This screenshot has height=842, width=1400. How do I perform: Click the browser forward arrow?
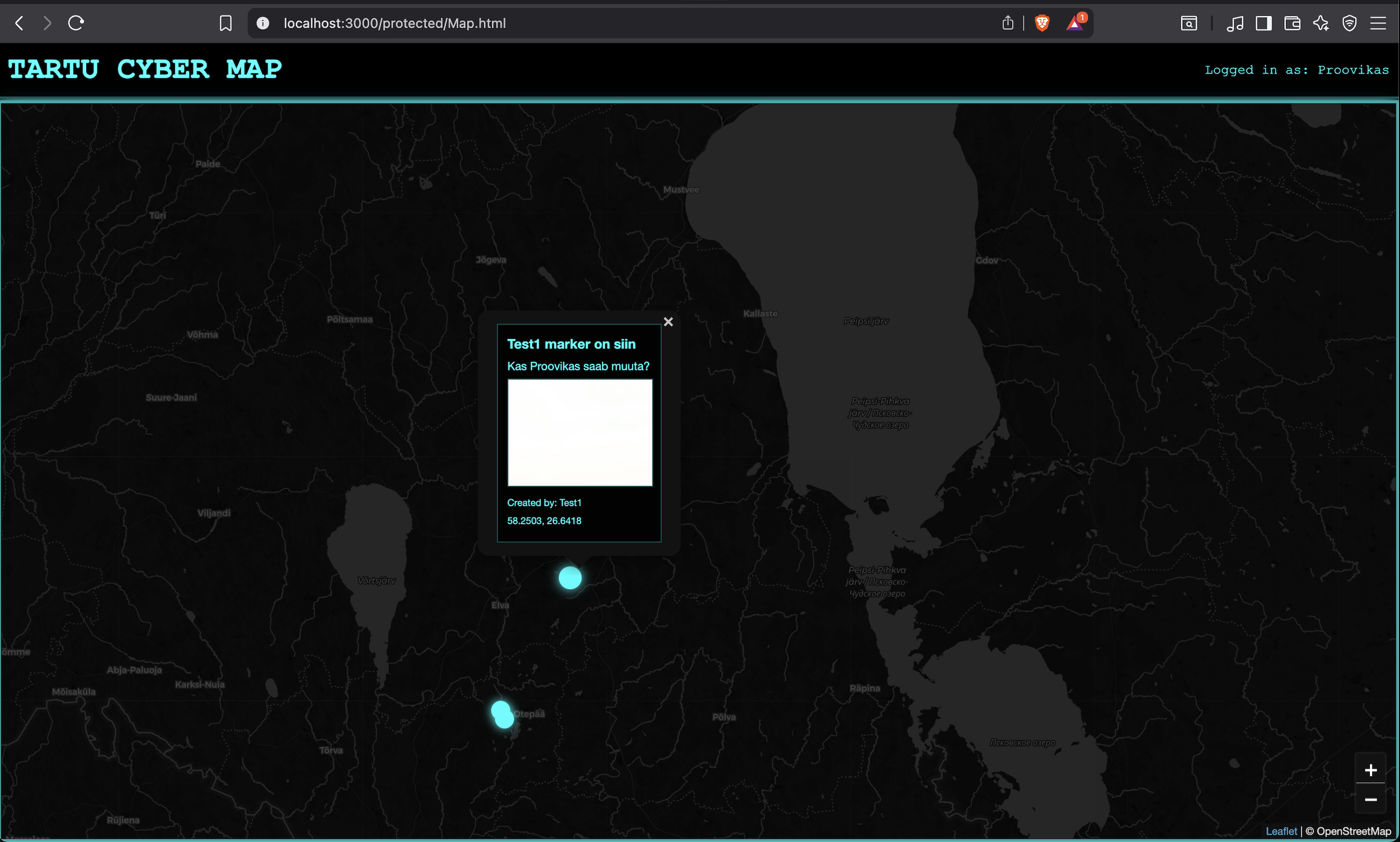[47, 23]
